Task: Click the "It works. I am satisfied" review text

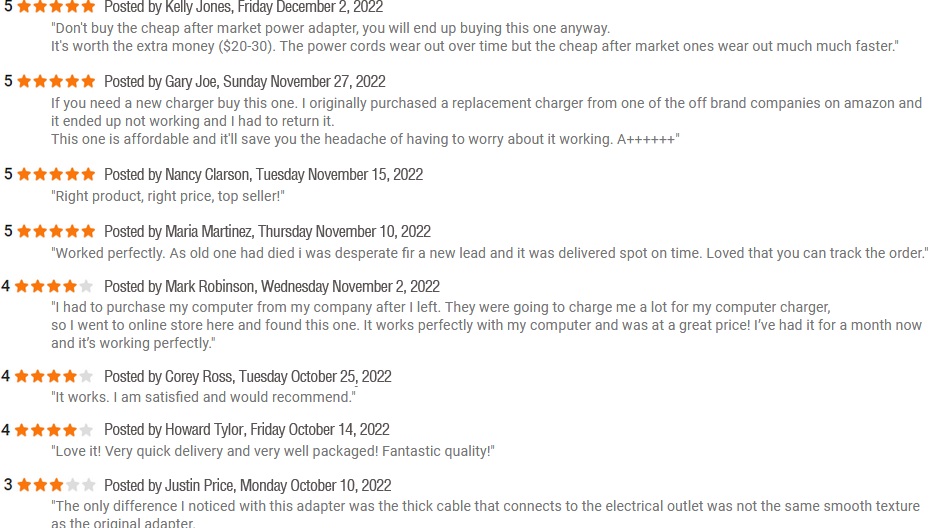Action: click(x=203, y=397)
